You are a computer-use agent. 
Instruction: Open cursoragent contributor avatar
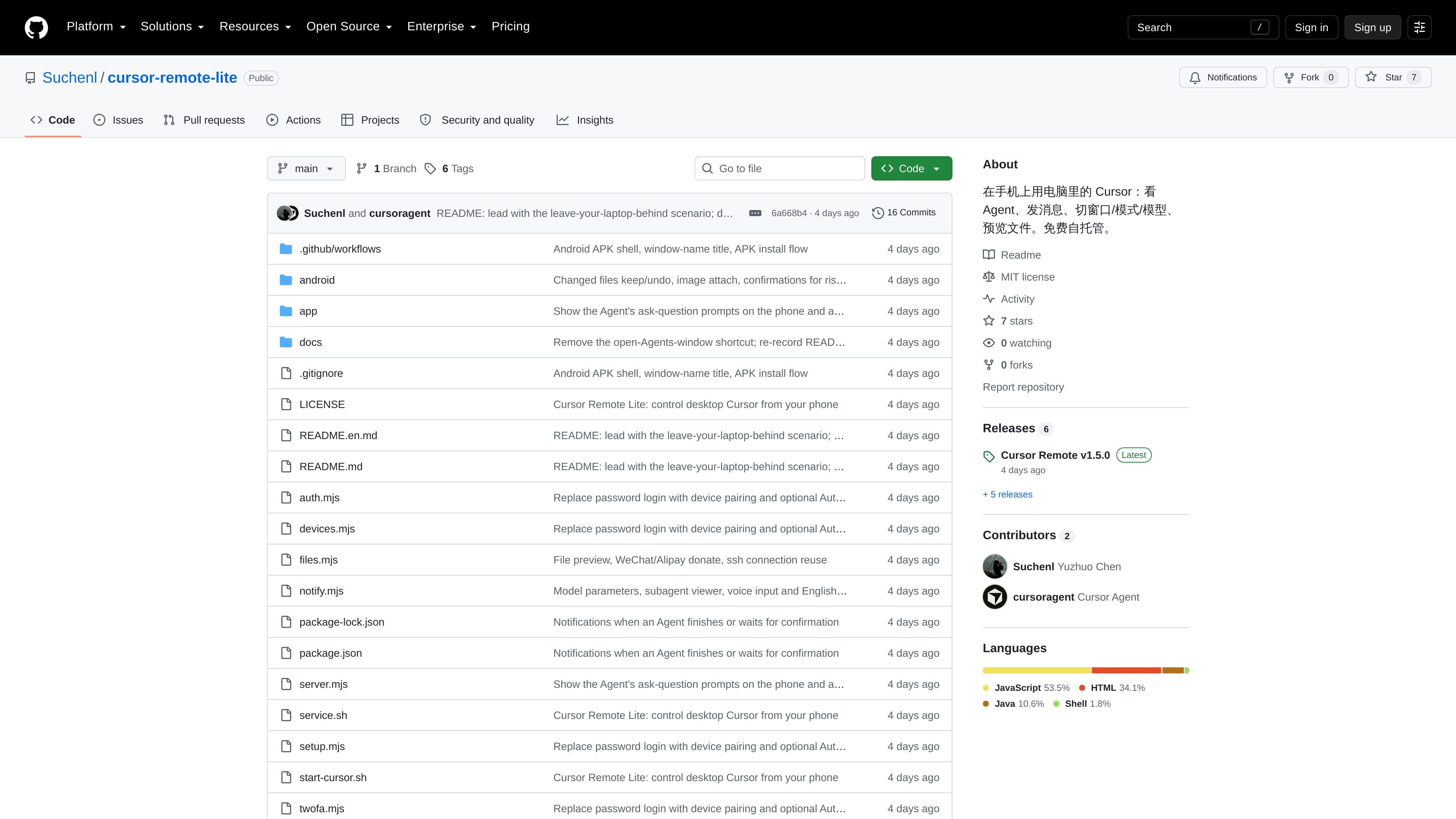point(995,598)
